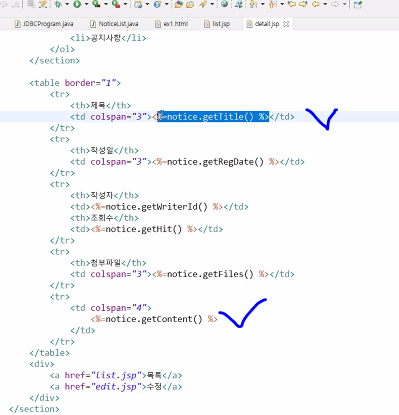Open the Coverage dropdown arrow
Screen dimensions: 399x415
[x=106, y=4]
